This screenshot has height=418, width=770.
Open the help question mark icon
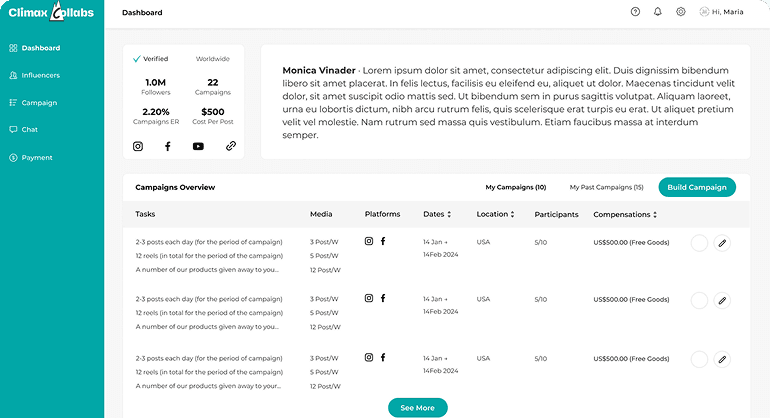click(x=635, y=12)
